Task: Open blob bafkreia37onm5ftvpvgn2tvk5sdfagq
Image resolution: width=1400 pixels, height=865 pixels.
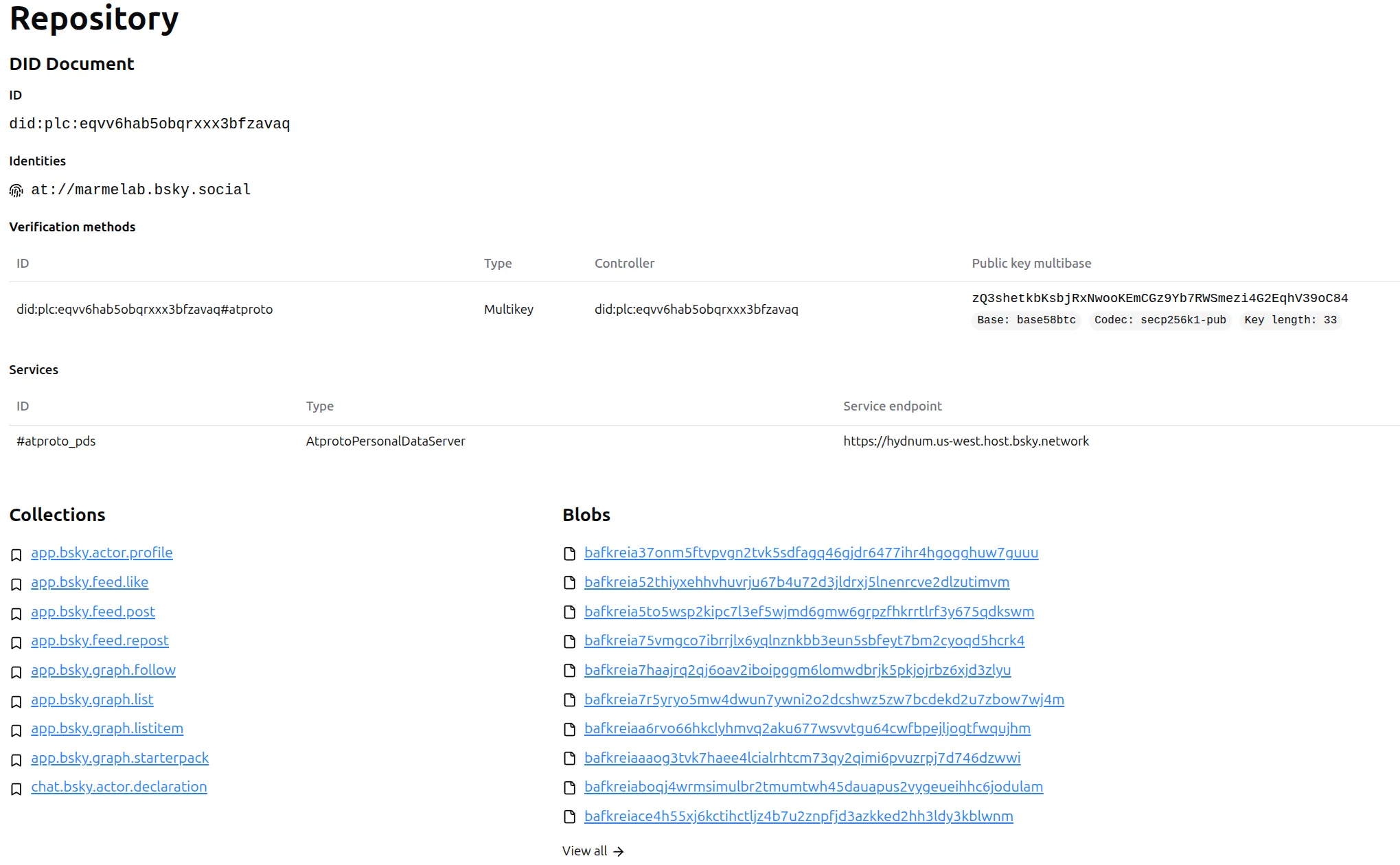Action: coord(811,553)
